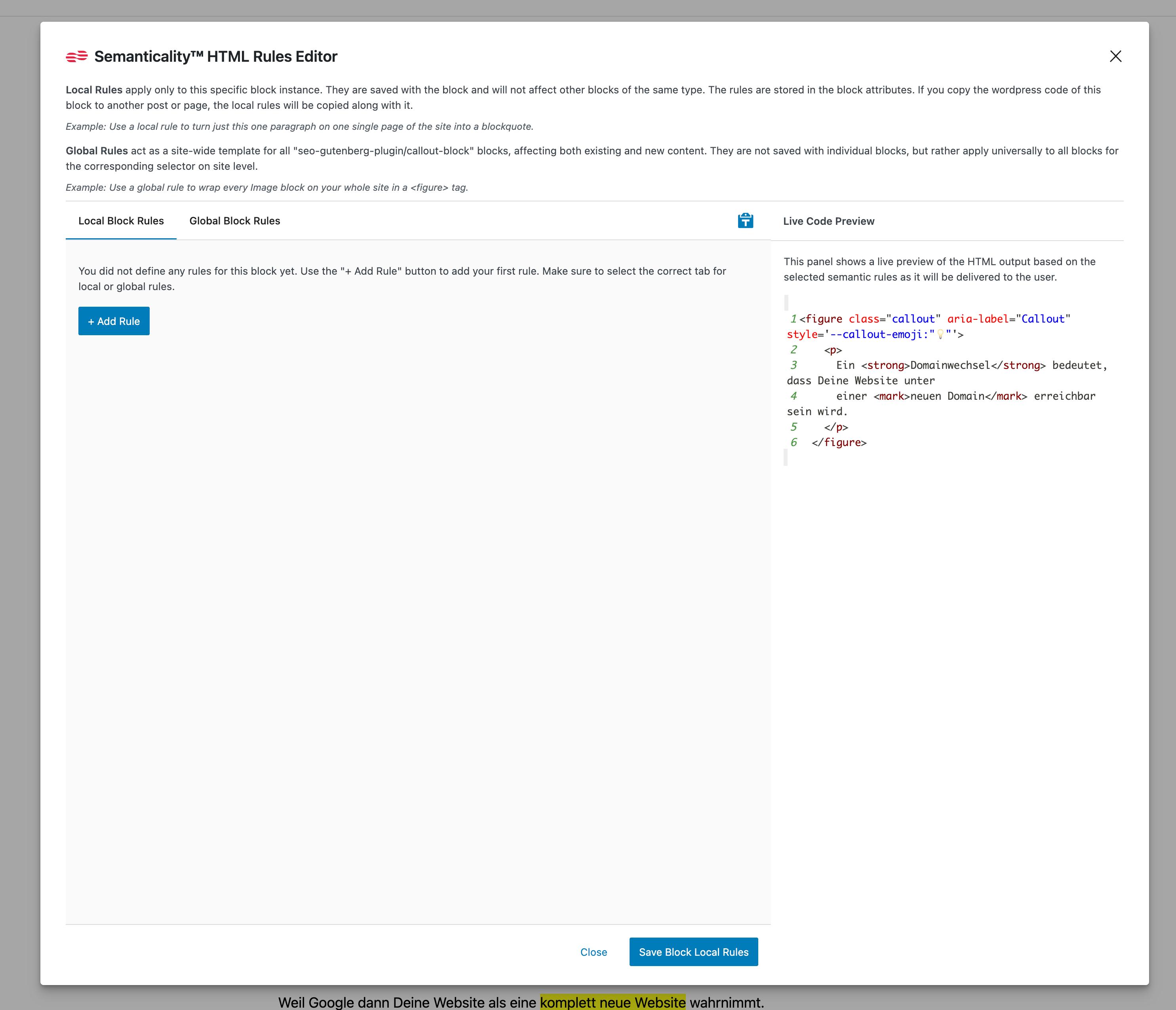Screen dimensions: 1176x1010
Task: Click the Live Code Preview heading
Action: coord(829,221)
